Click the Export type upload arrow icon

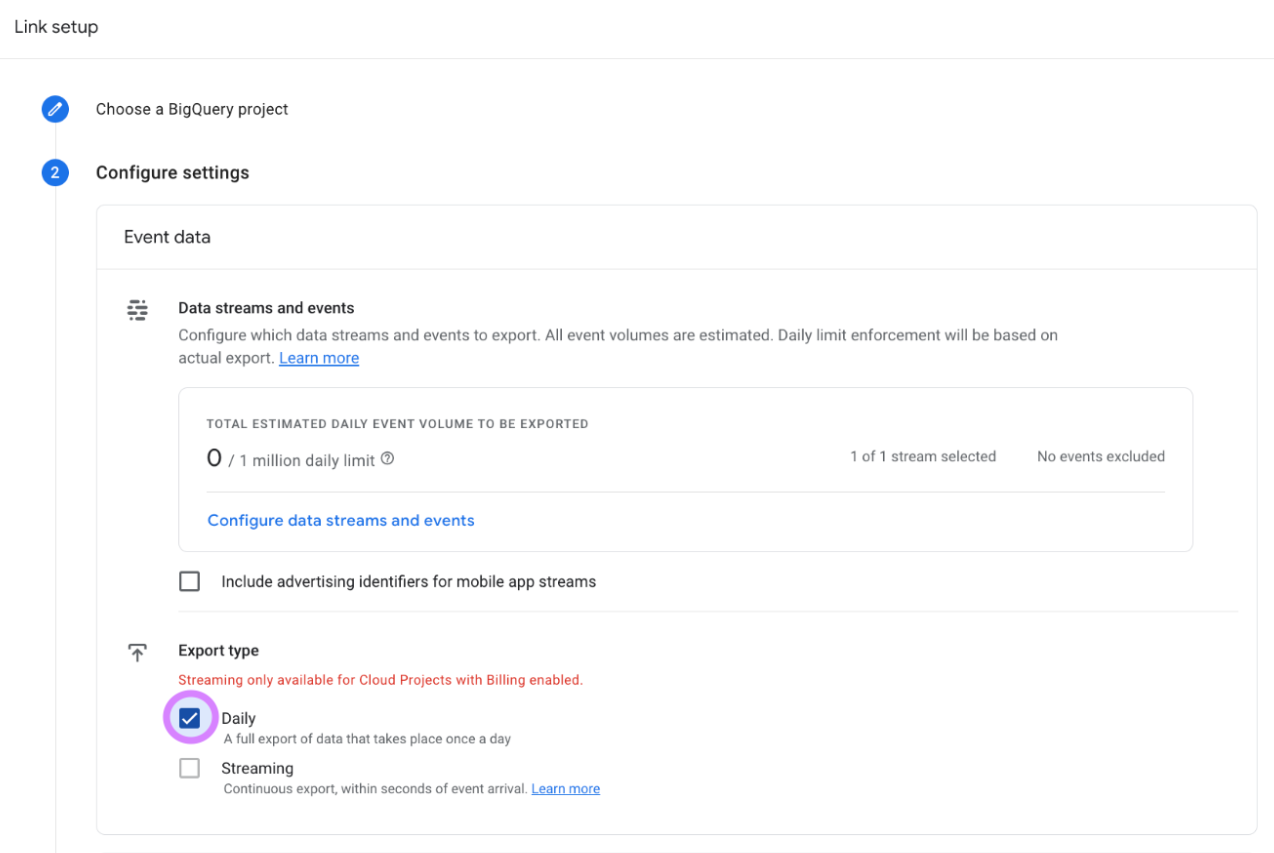coord(137,652)
